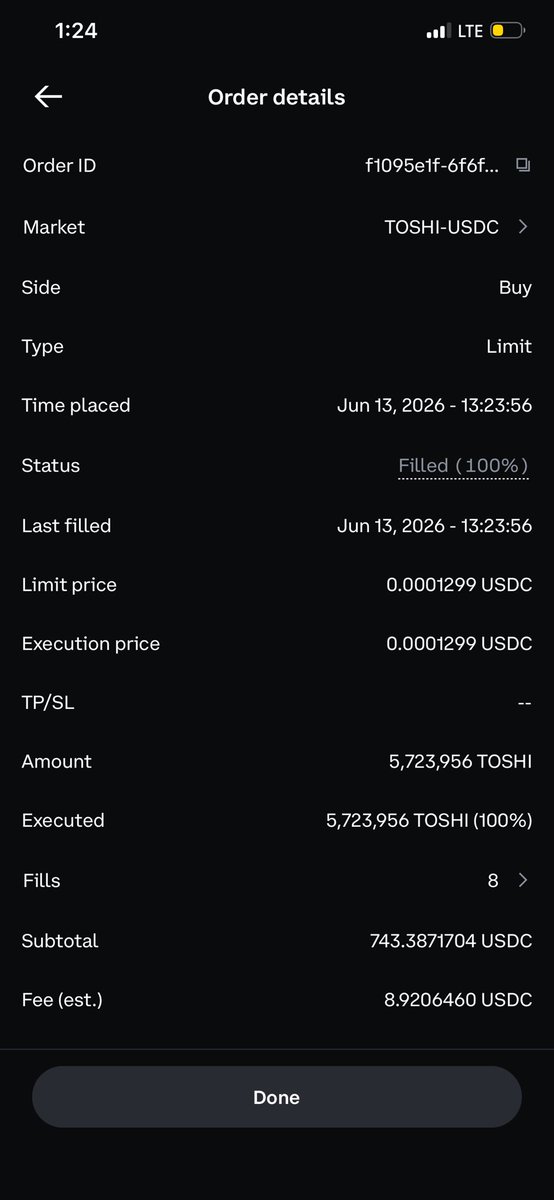
Task: Tap the signal strength bars icon
Action: (x=437, y=31)
